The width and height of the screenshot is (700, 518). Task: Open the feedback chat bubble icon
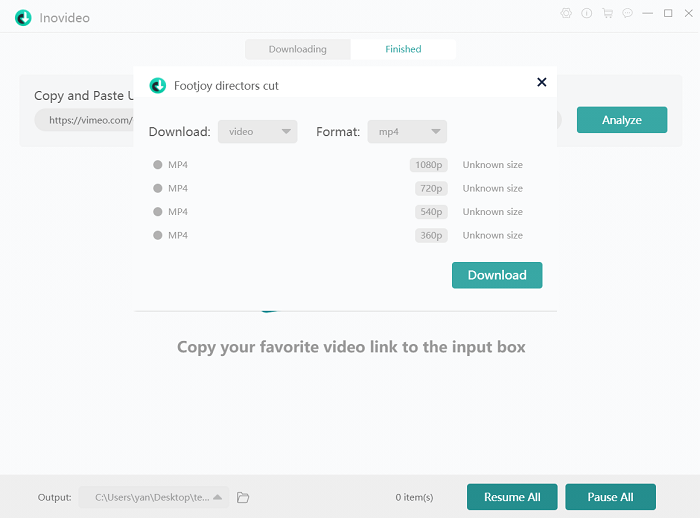pyautogui.click(x=628, y=13)
